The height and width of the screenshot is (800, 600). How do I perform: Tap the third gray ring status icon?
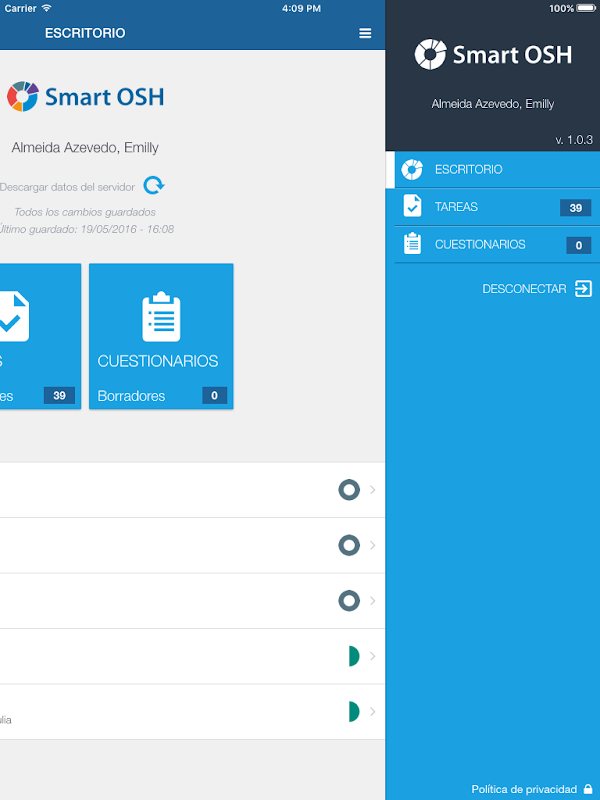pos(349,601)
